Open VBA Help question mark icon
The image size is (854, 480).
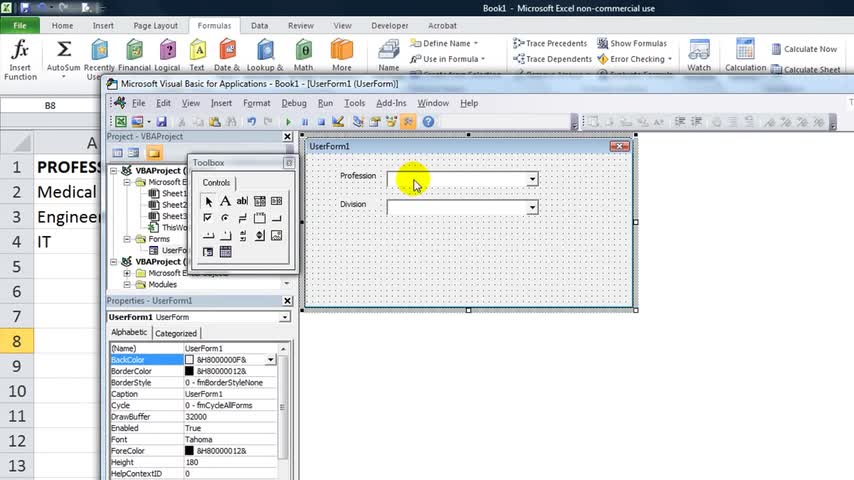pos(428,121)
